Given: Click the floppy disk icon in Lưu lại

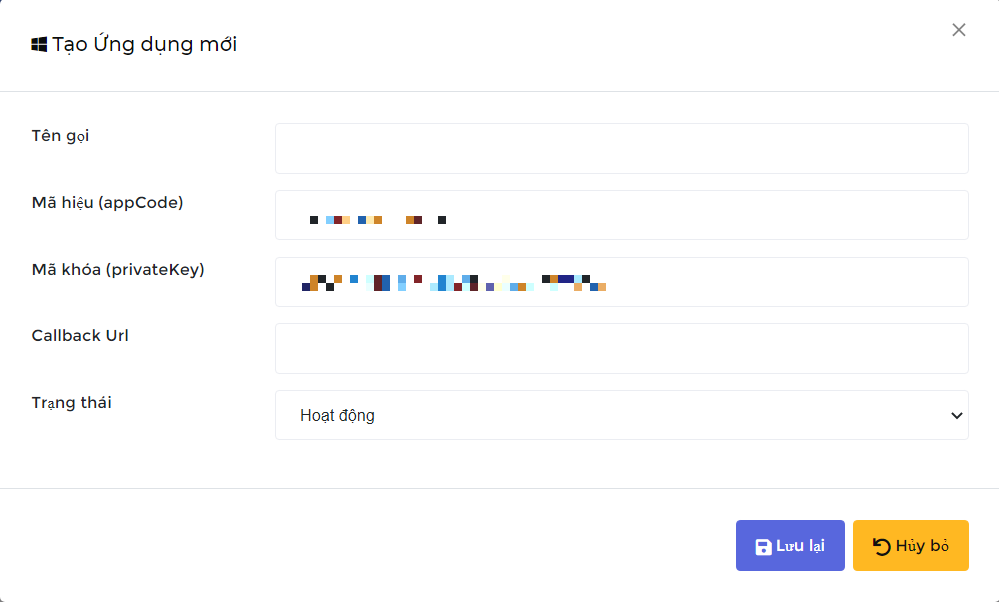Looking at the screenshot, I should 763,547.
